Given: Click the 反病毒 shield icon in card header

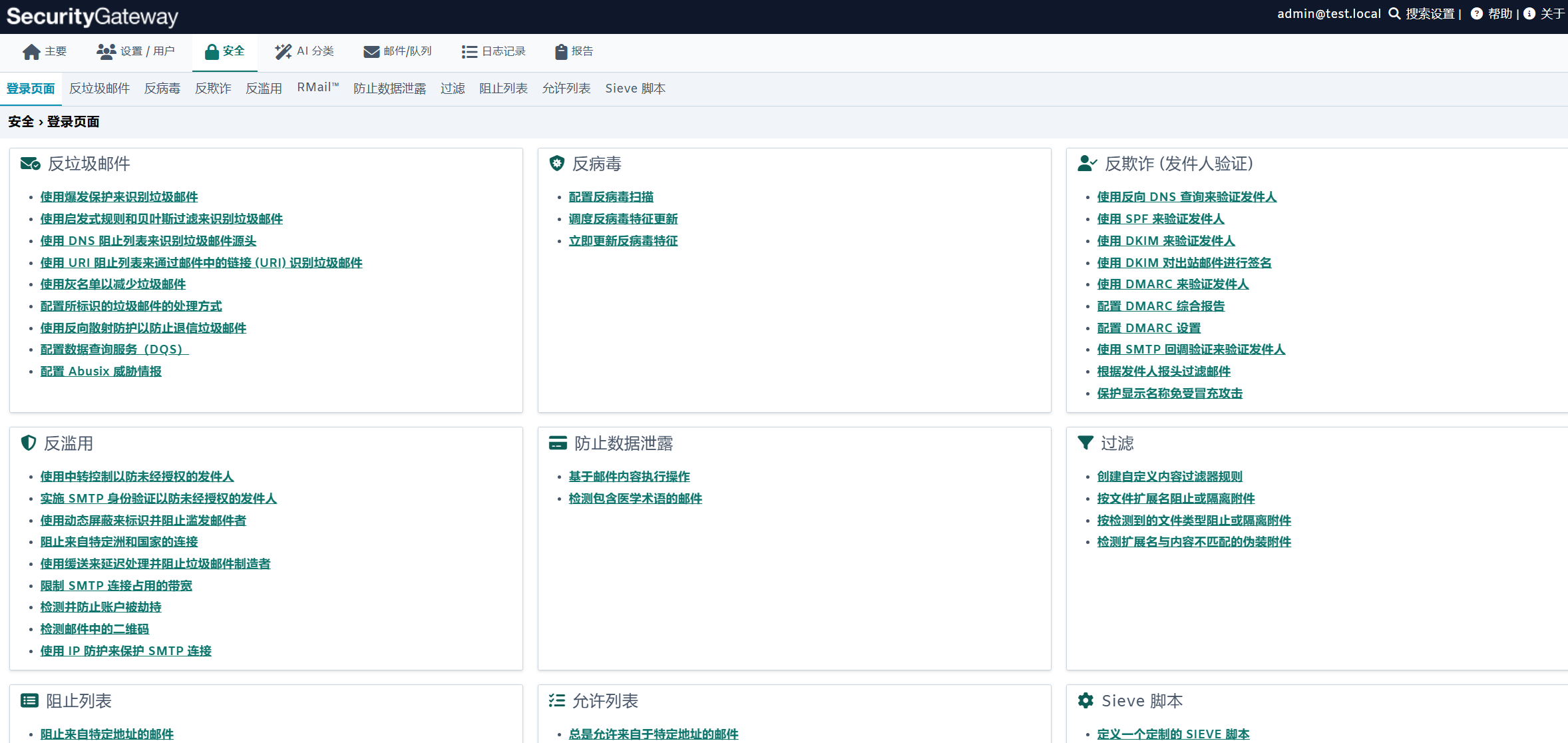Looking at the screenshot, I should tap(557, 163).
